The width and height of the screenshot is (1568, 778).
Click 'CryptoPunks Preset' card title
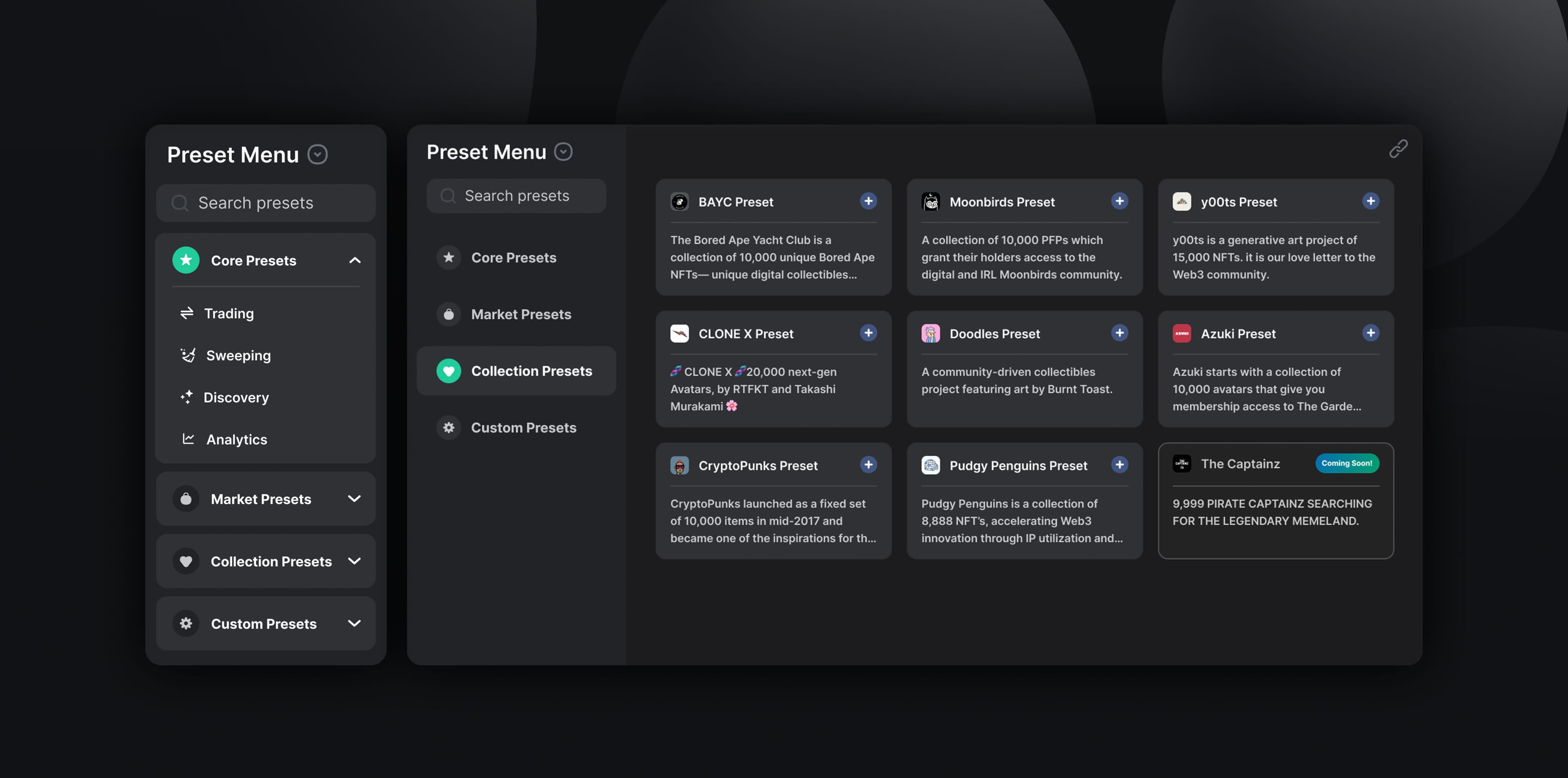point(758,466)
